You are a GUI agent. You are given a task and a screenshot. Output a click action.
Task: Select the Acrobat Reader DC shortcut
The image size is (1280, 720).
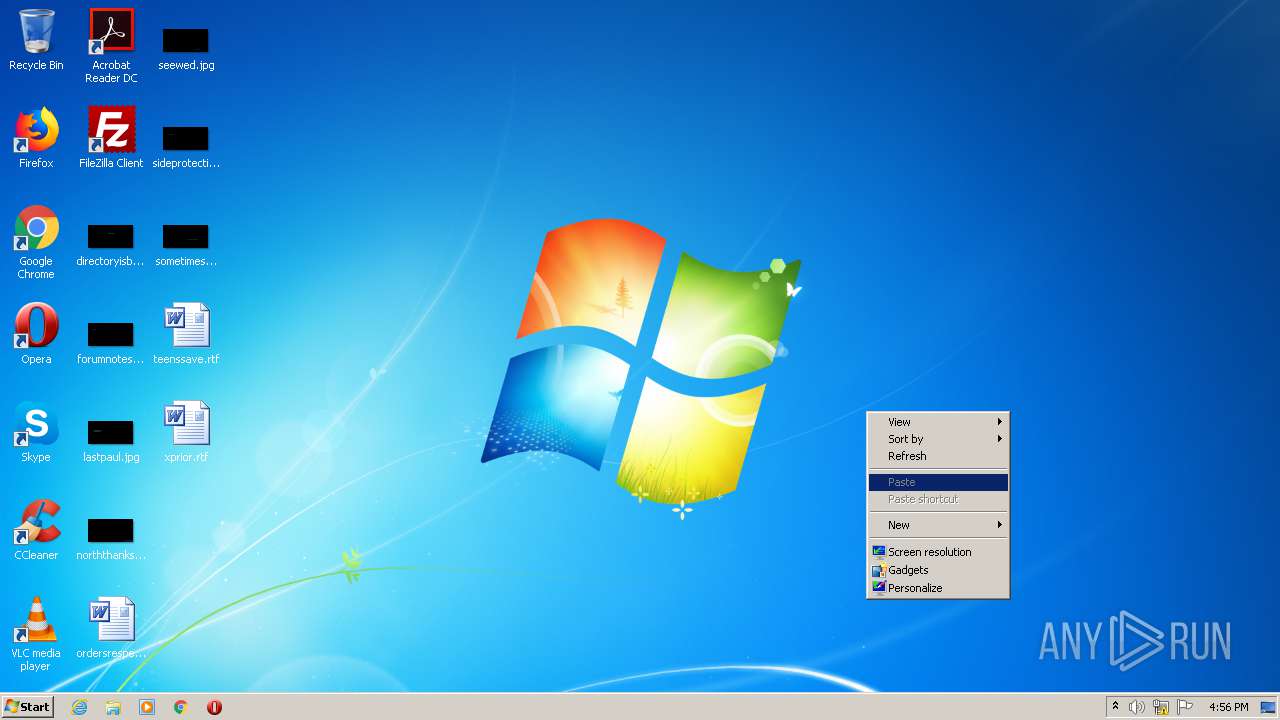[x=111, y=46]
